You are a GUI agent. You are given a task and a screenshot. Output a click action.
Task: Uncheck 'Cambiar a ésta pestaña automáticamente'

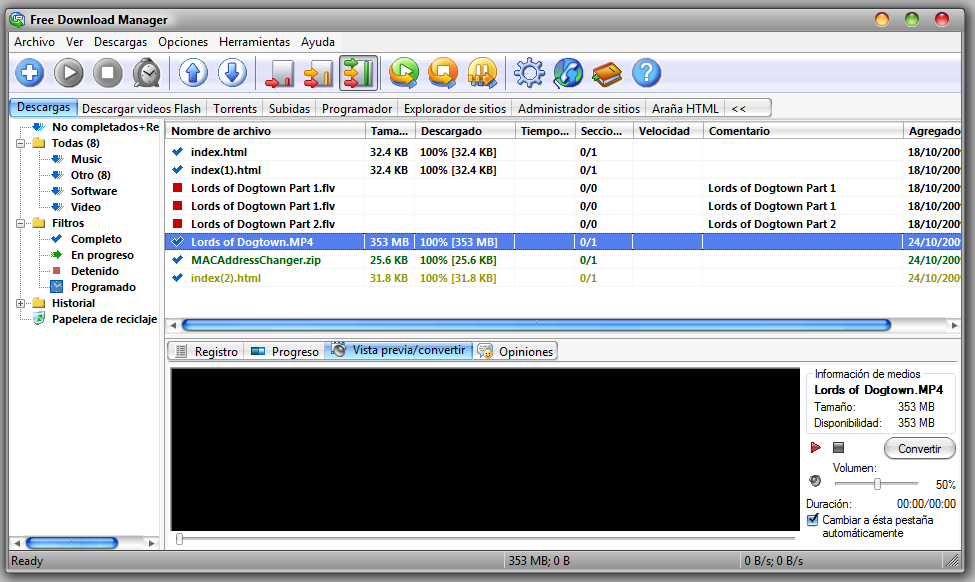click(813, 520)
